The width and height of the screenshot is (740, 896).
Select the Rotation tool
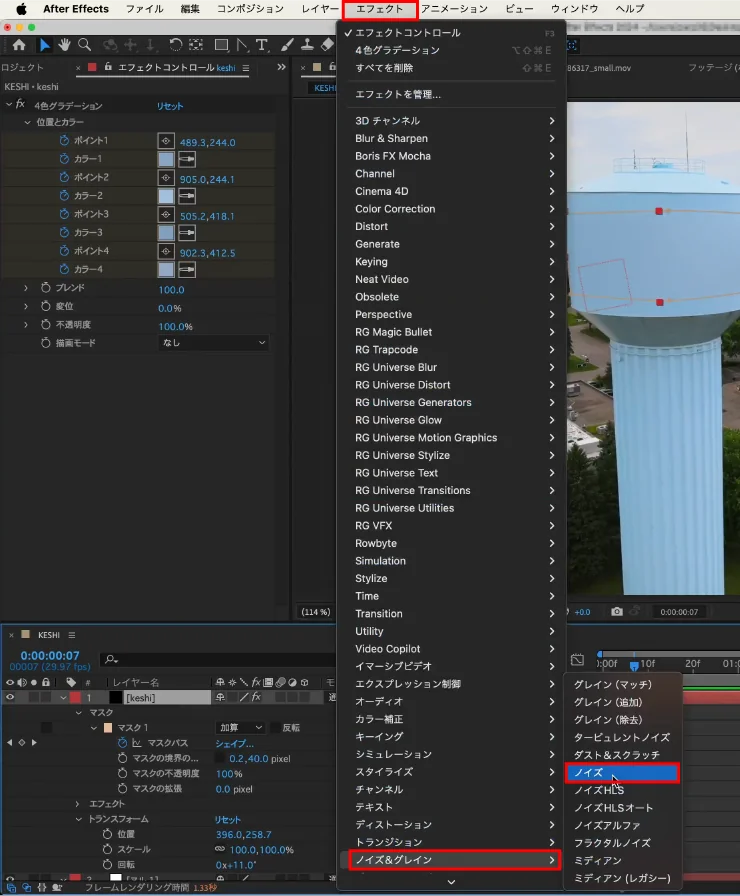[x=175, y=45]
